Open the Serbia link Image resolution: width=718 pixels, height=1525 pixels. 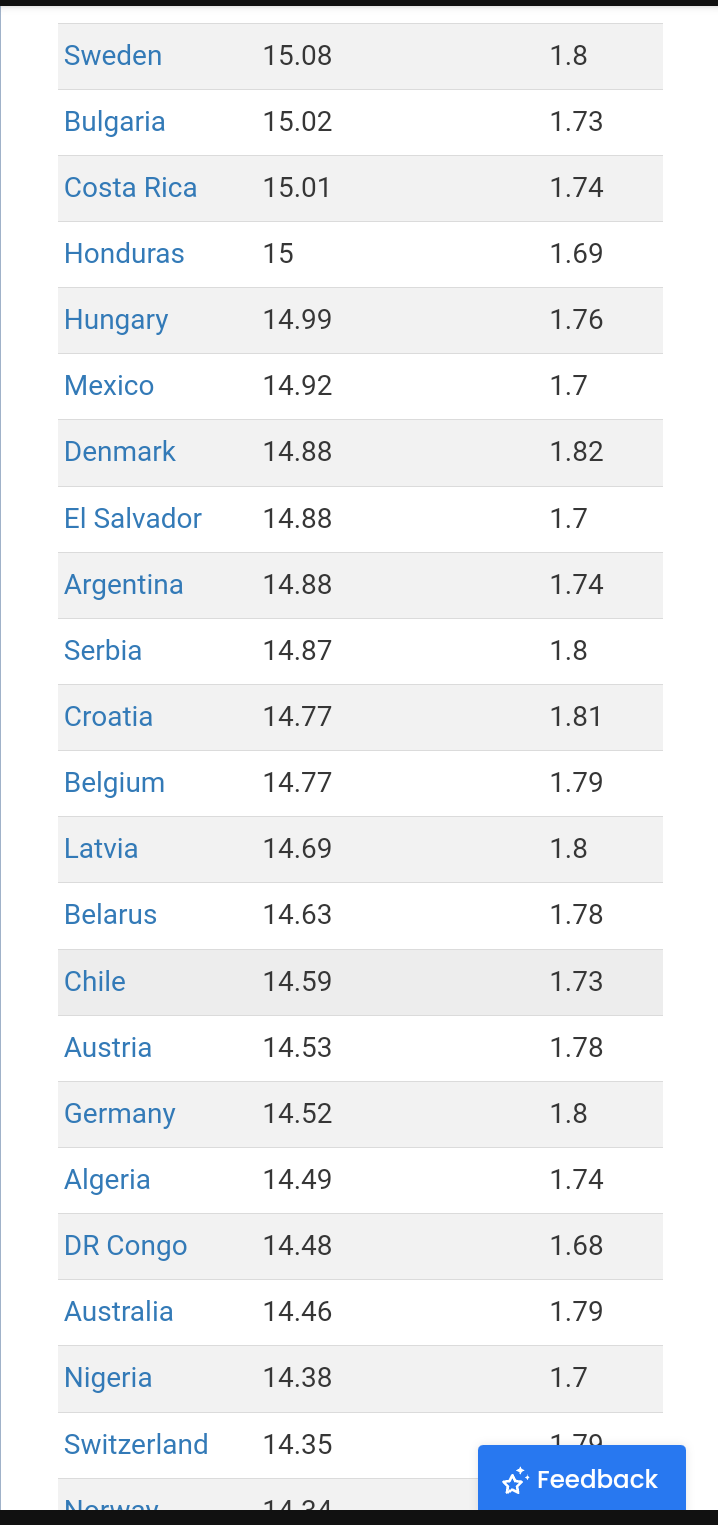(x=103, y=651)
